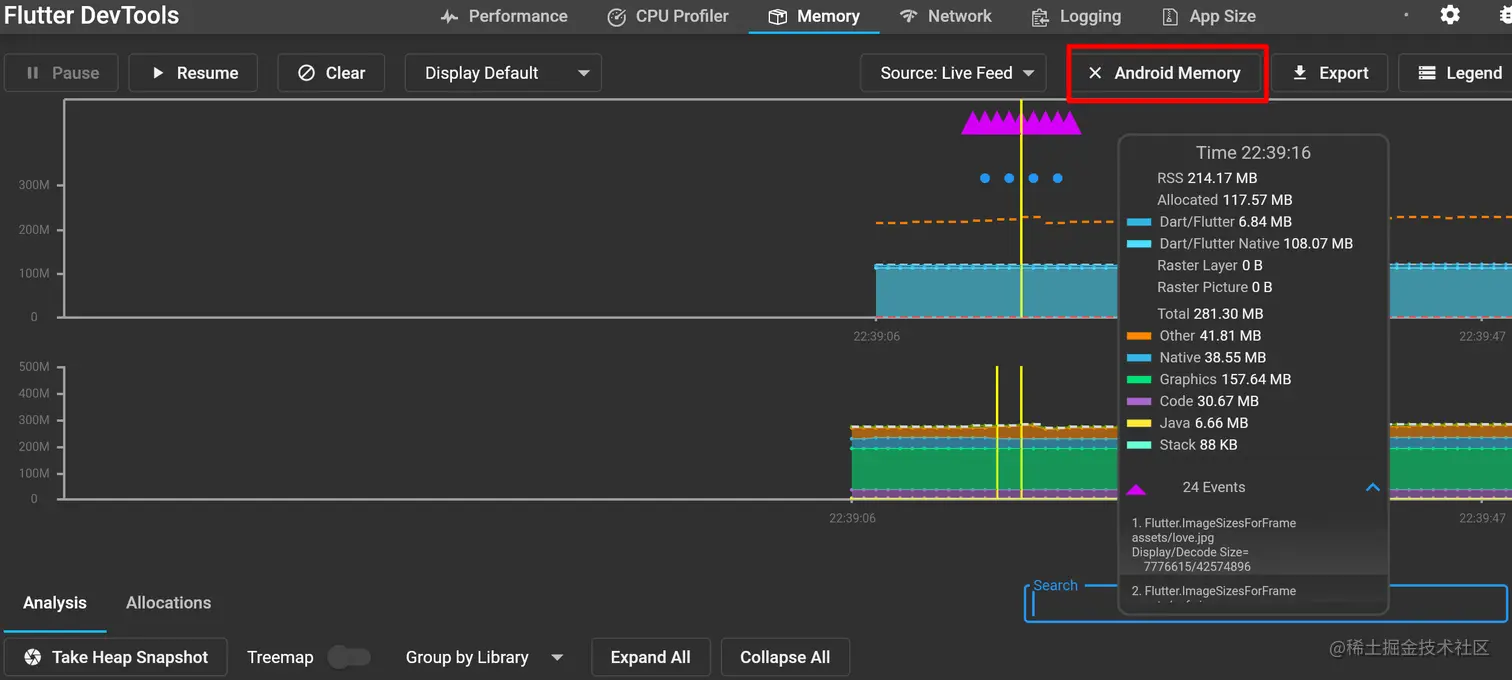This screenshot has height=680, width=1512.
Task: Click the 'Allocated 117.57 MB' value
Action: point(1225,200)
